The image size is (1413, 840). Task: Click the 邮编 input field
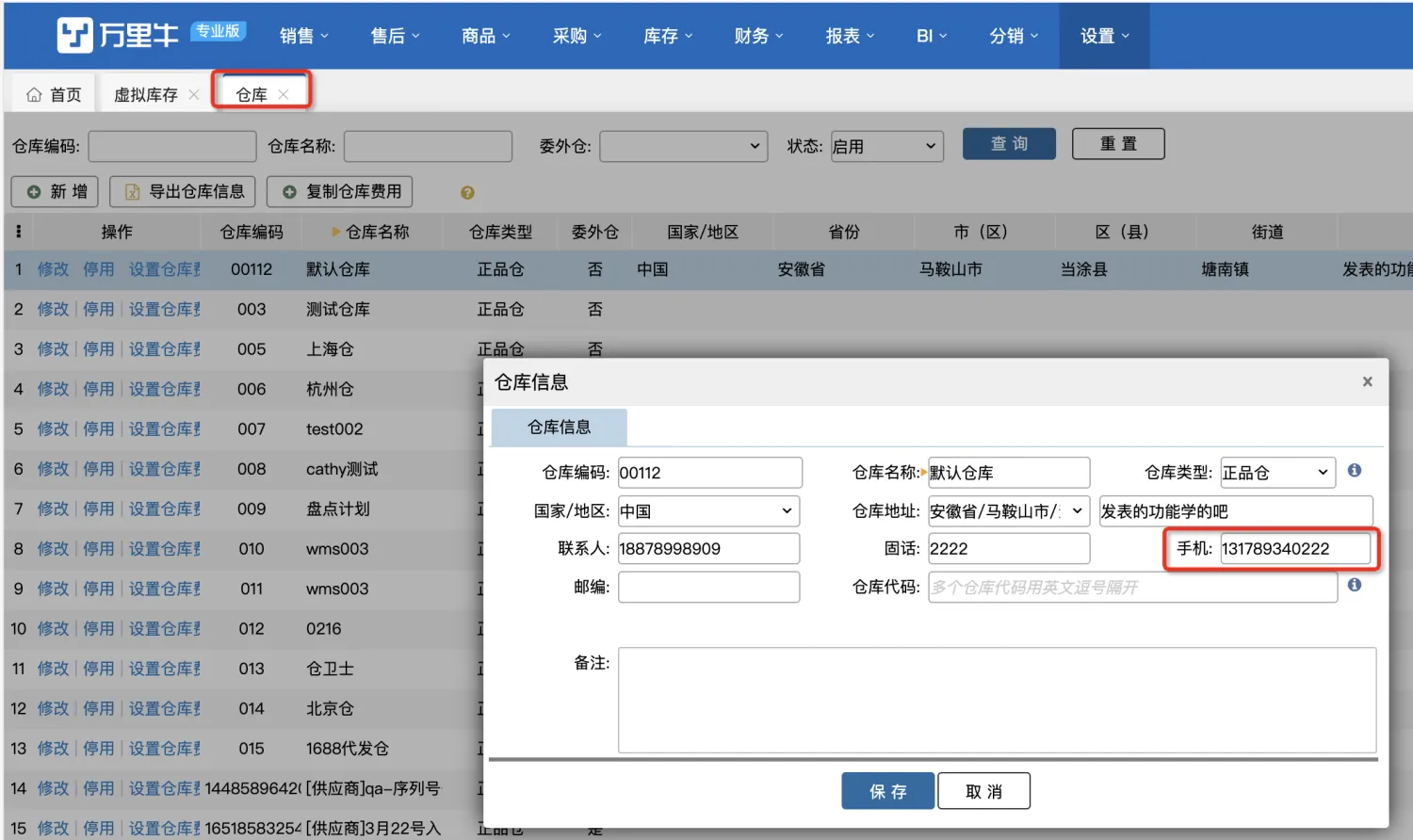click(x=708, y=587)
